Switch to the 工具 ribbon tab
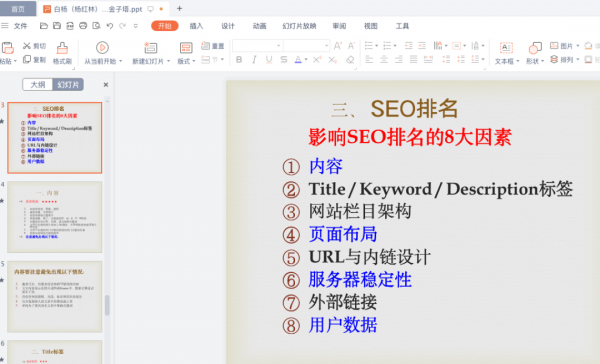The height and width of the screenshot is (364, 600). click(x=402, y=26)
